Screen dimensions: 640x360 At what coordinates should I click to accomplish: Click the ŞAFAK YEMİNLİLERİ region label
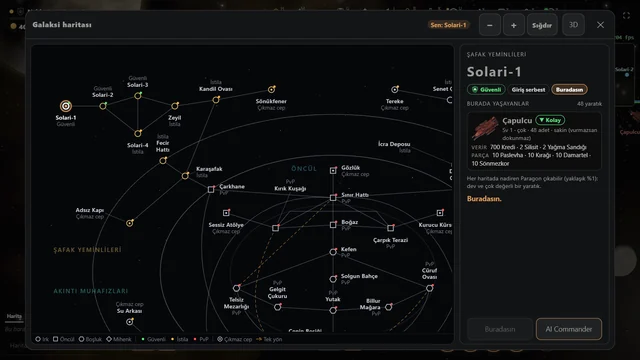click(87, 250)
